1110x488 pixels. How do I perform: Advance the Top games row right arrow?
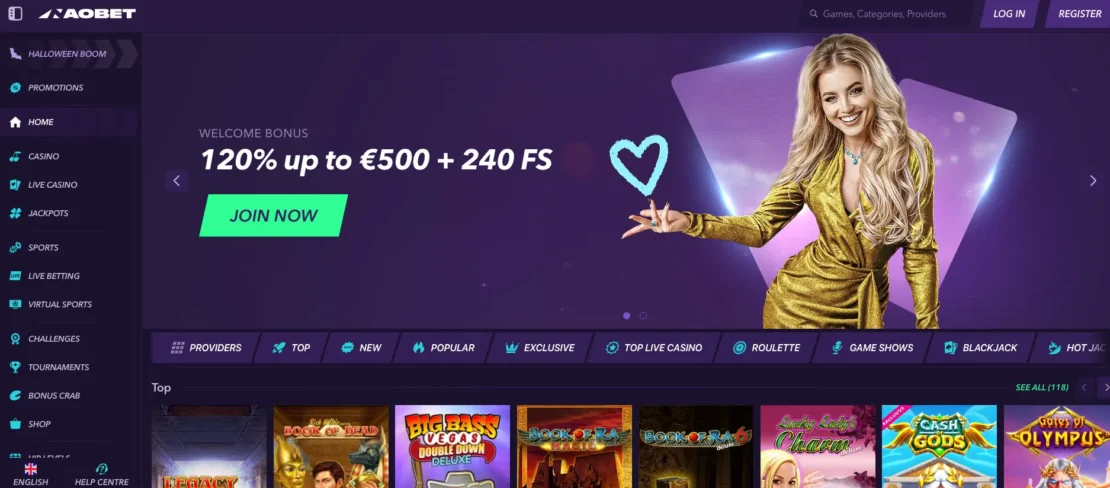(x=1104, y=387)
